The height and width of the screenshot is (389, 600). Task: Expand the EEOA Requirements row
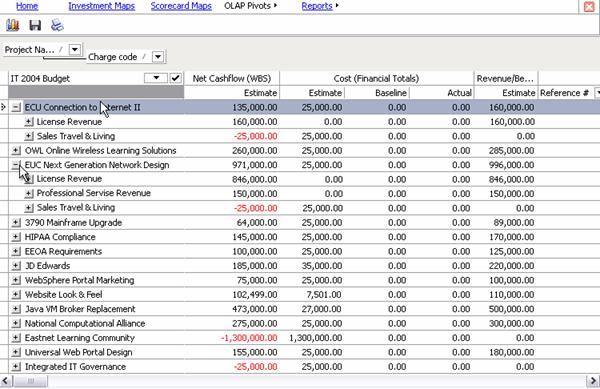coord(16,251)
